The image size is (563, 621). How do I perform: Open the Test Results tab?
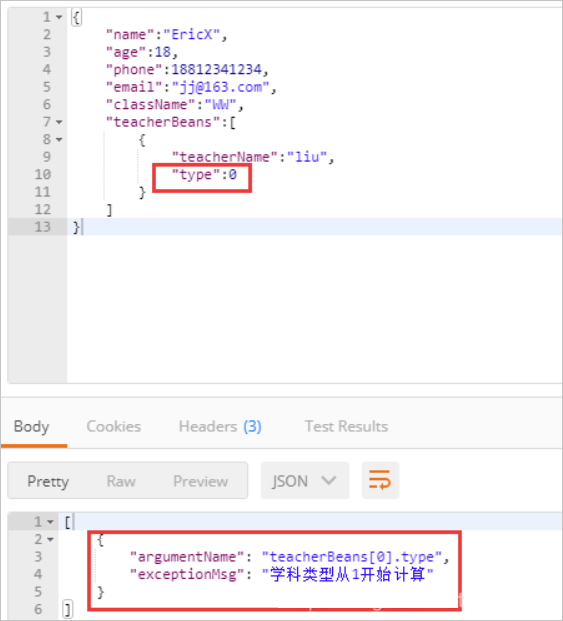point(346,427)
